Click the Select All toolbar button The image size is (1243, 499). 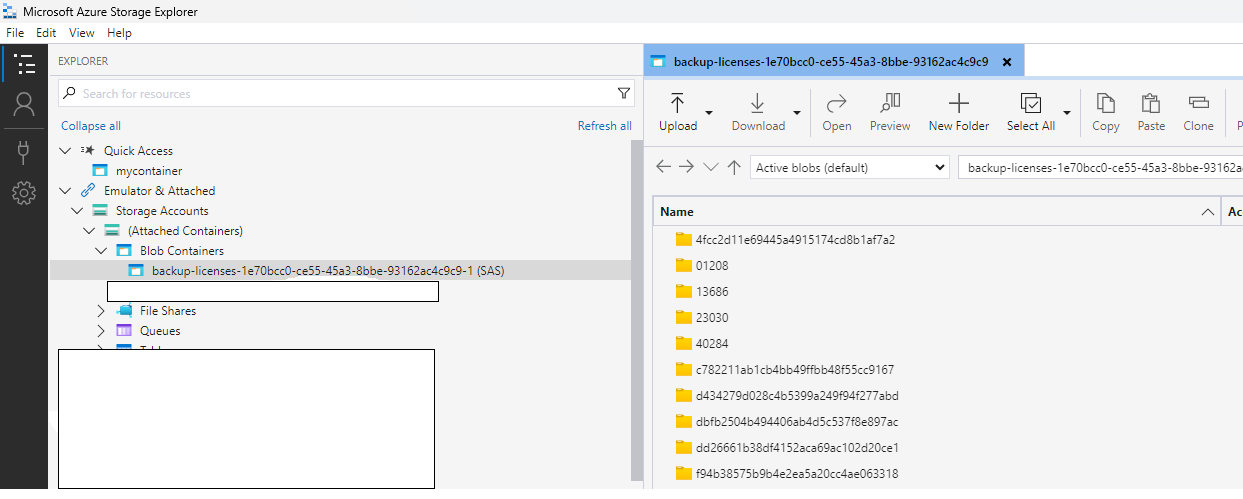[x=1031, y=112]
